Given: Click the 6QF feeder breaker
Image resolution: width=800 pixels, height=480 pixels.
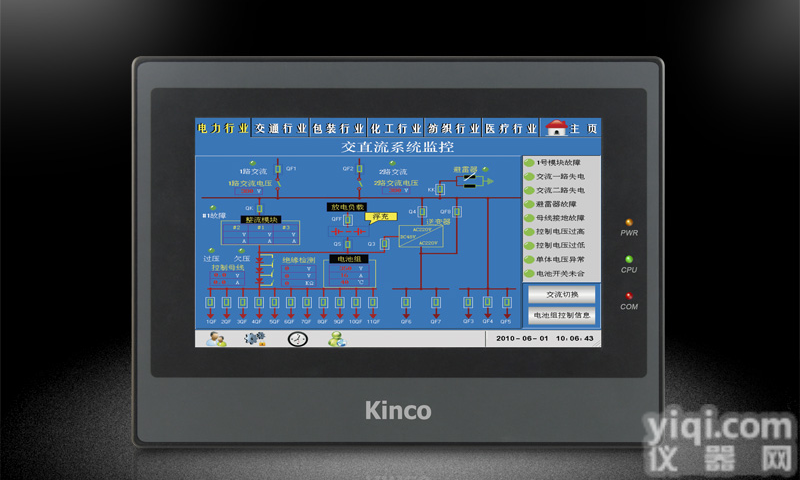Looking at the screenshot, I should click(291, 302).
